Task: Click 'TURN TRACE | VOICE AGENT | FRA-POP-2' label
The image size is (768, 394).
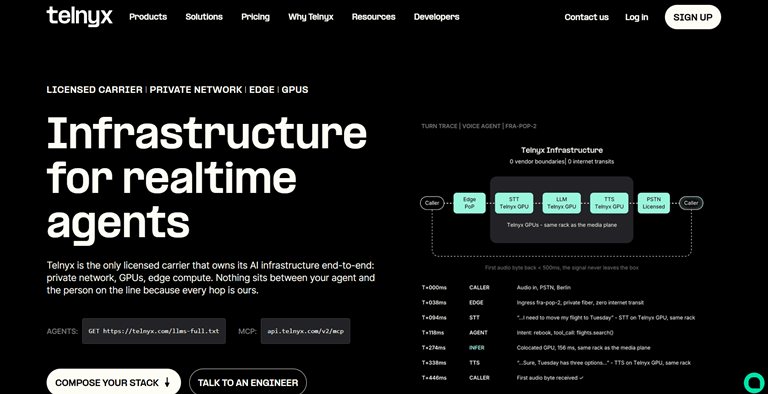Action: 479,126
